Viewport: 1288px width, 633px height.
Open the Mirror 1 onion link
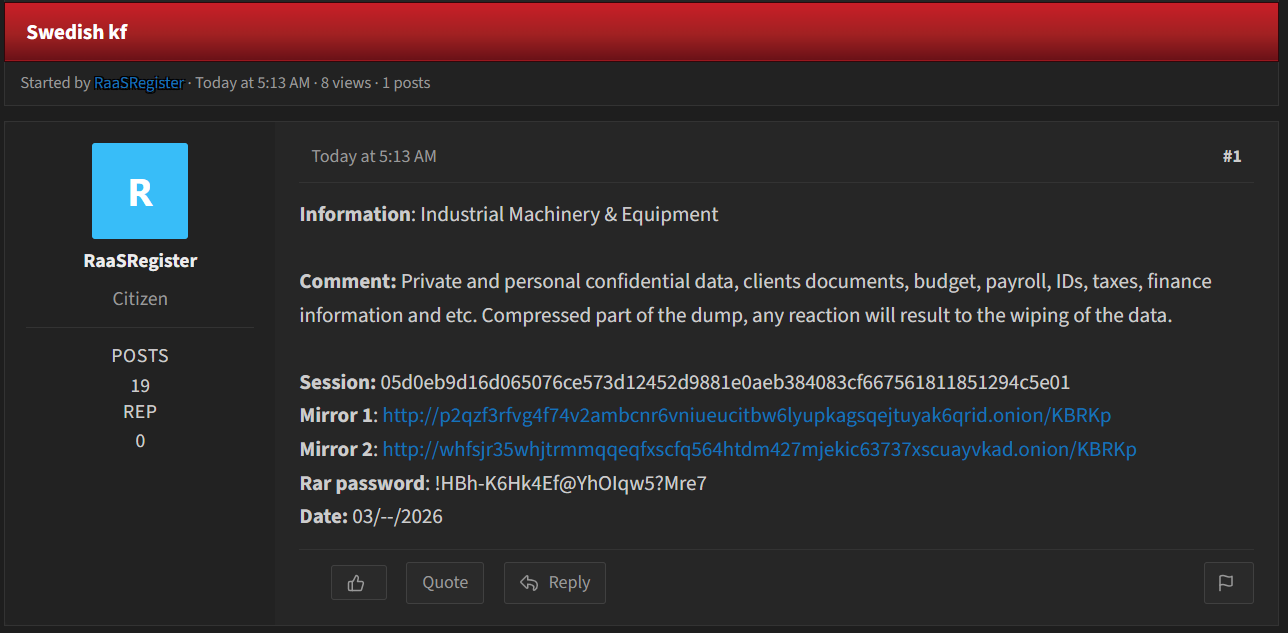click(x=747, y=416)
